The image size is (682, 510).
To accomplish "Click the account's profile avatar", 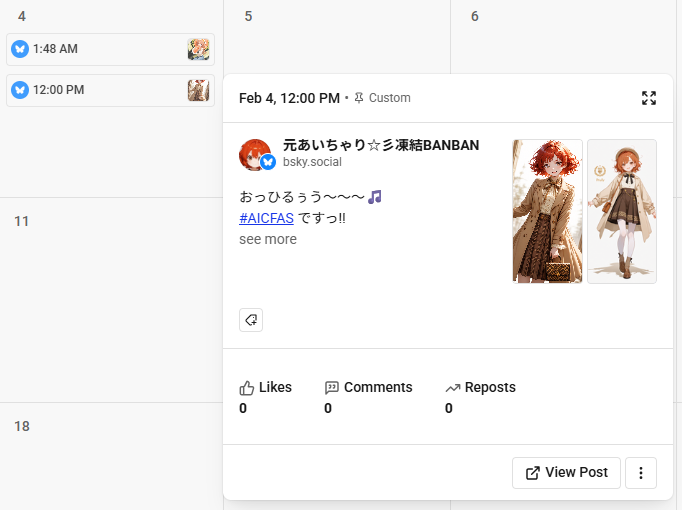I will click(255, 155).
